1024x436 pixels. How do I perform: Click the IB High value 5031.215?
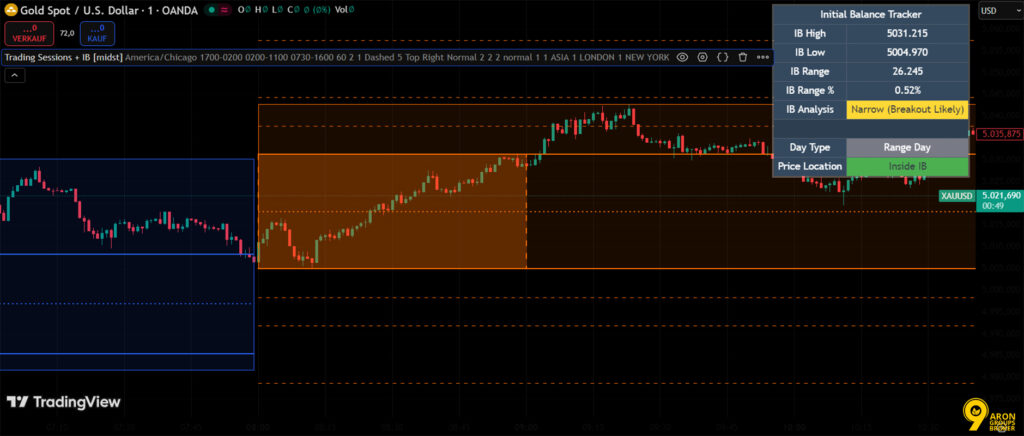pyautogui.click(x=907, y=33)
